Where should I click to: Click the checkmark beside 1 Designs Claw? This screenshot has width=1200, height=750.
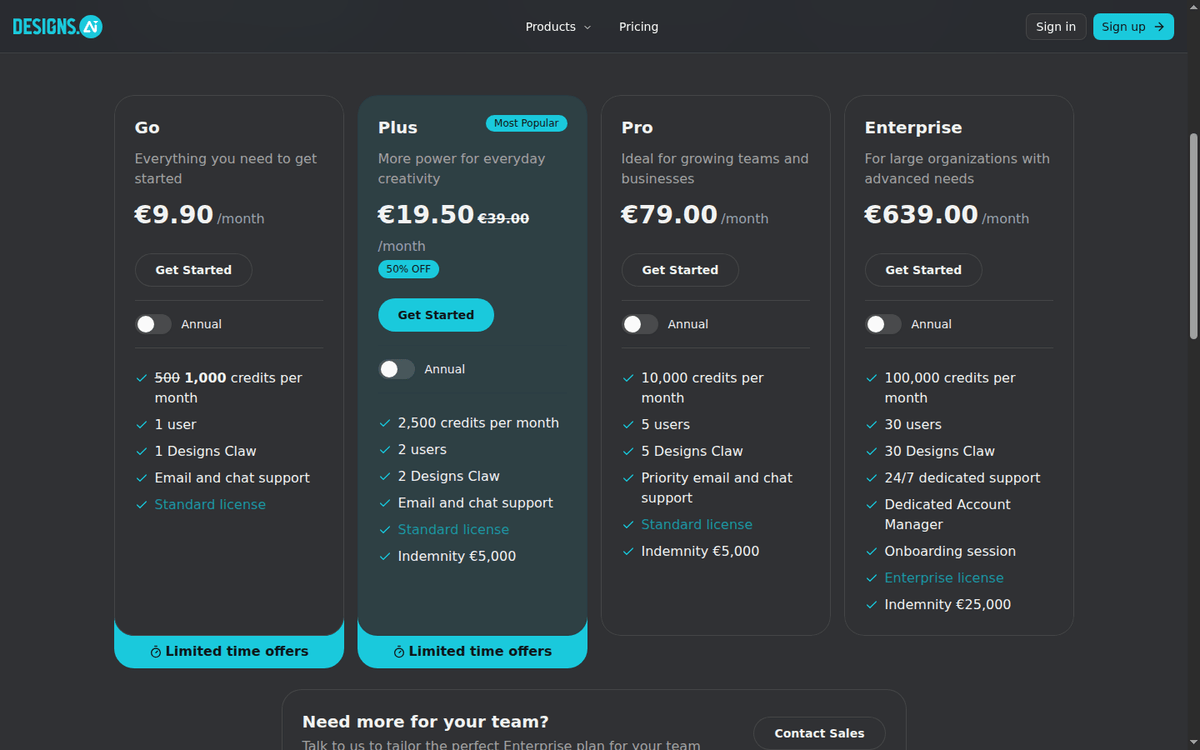coord(141,452)
